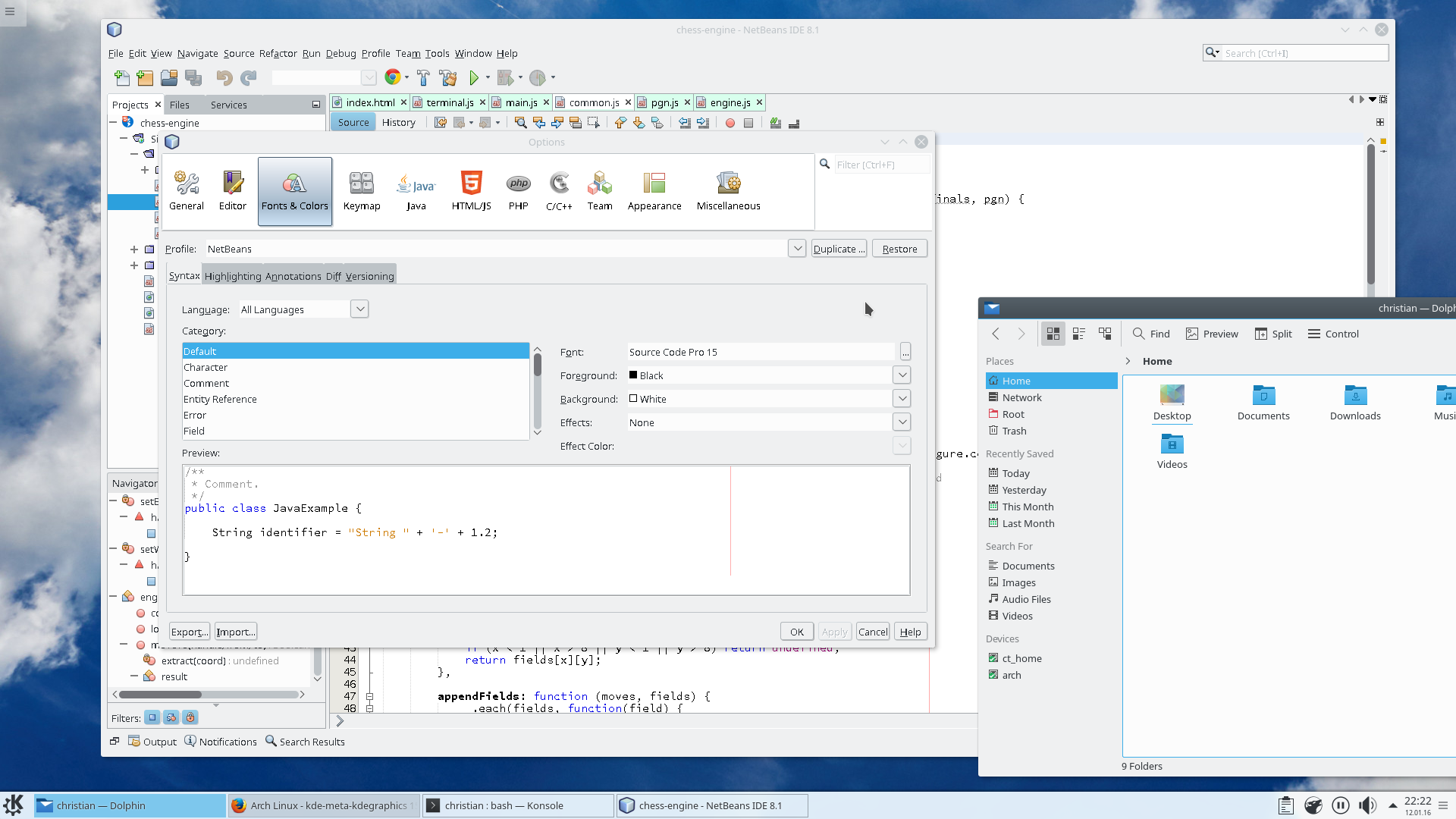Open the Effects dropdown
Screen dimensions: 1456x819
902,422
